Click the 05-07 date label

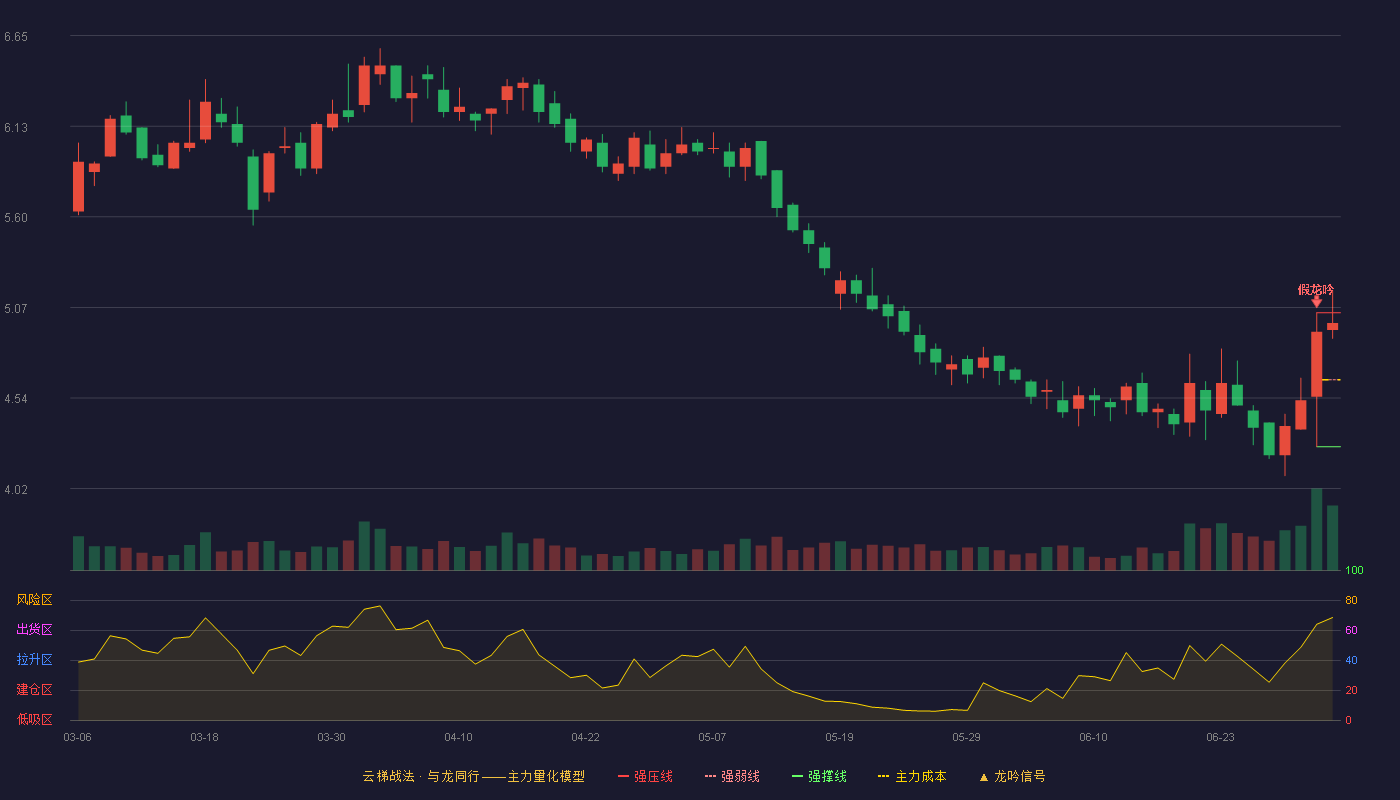click(712, 737)
